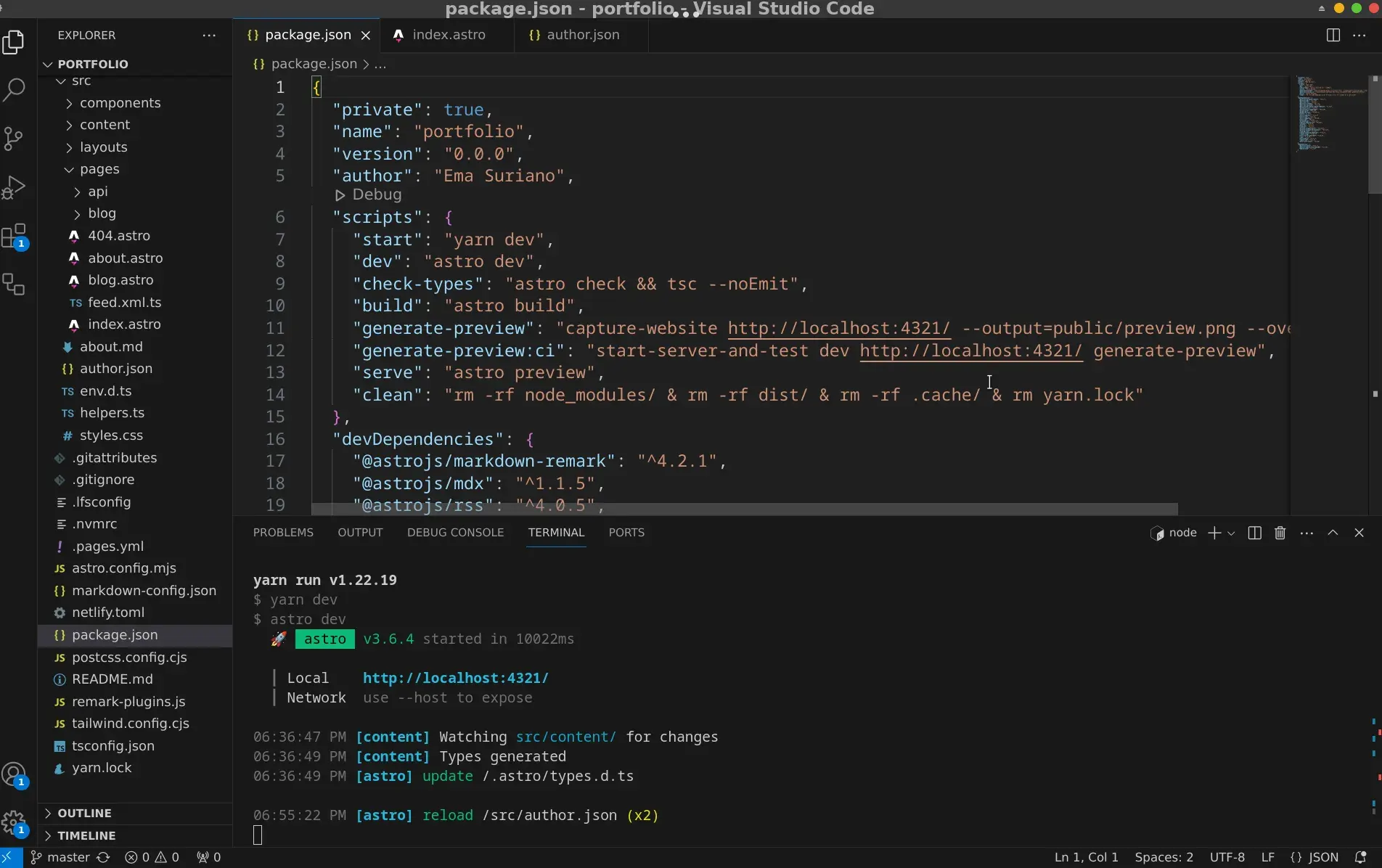
Task: Open yarn.lock file
Action: pyautogui.click(x=102, y=768)
